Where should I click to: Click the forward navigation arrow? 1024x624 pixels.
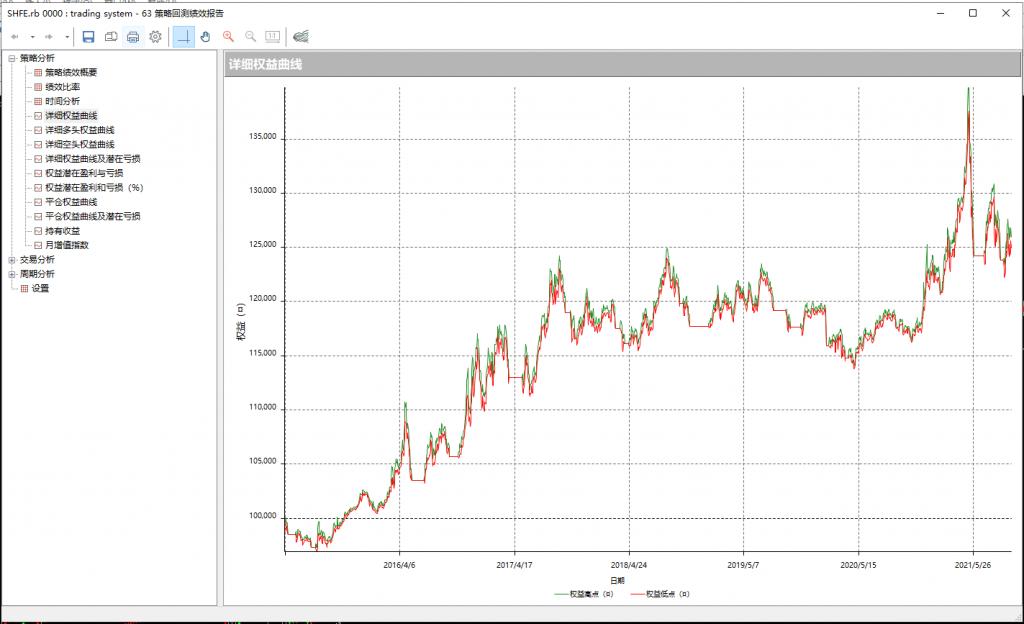click(49, 37)
